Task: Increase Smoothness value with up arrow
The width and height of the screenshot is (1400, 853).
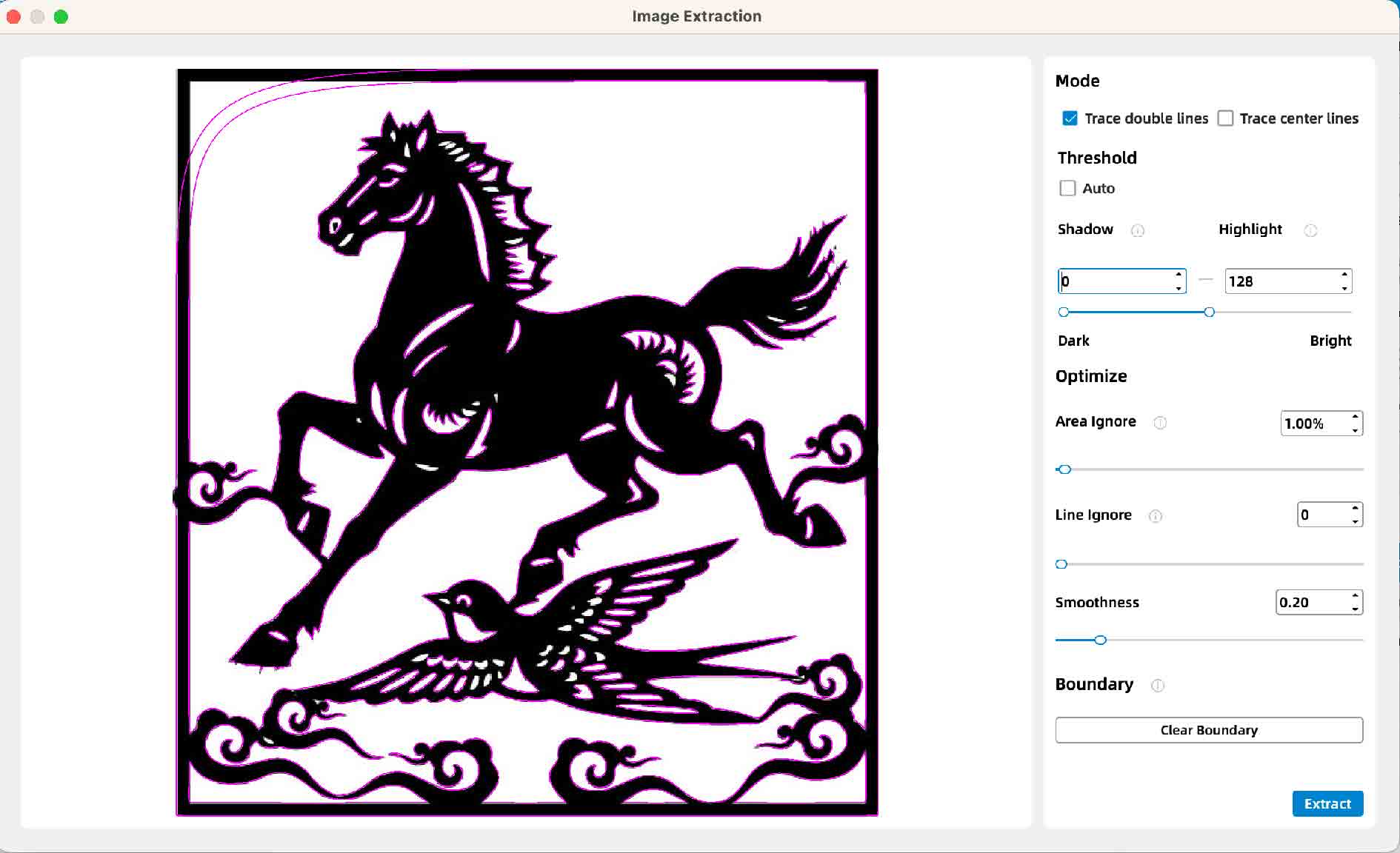Action: [1355, 595]
